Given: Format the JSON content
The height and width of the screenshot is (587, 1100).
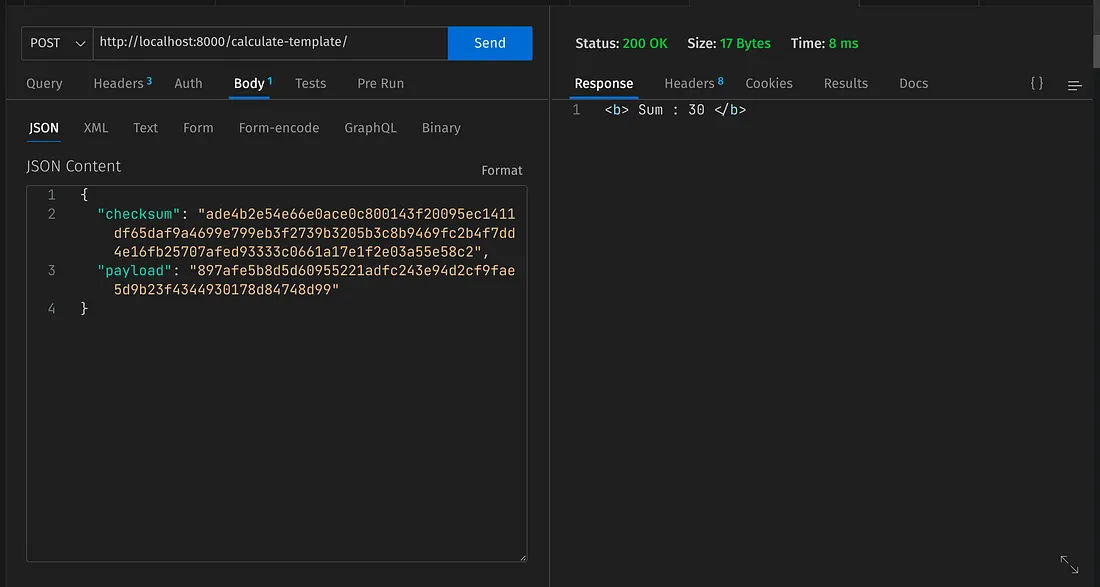Looking at the screenshot, I should (x=502, y=170).
